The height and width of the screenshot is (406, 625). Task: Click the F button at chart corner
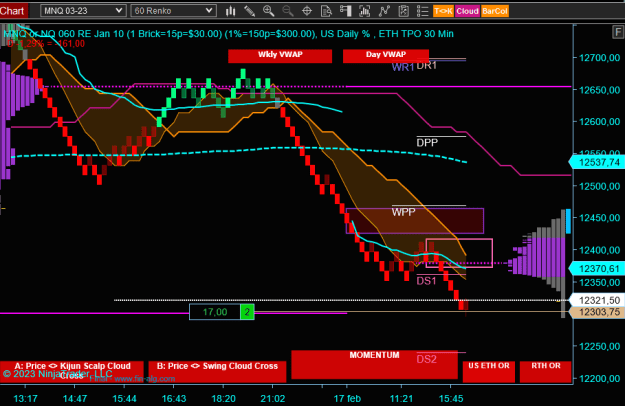click(x=618, y=32)
